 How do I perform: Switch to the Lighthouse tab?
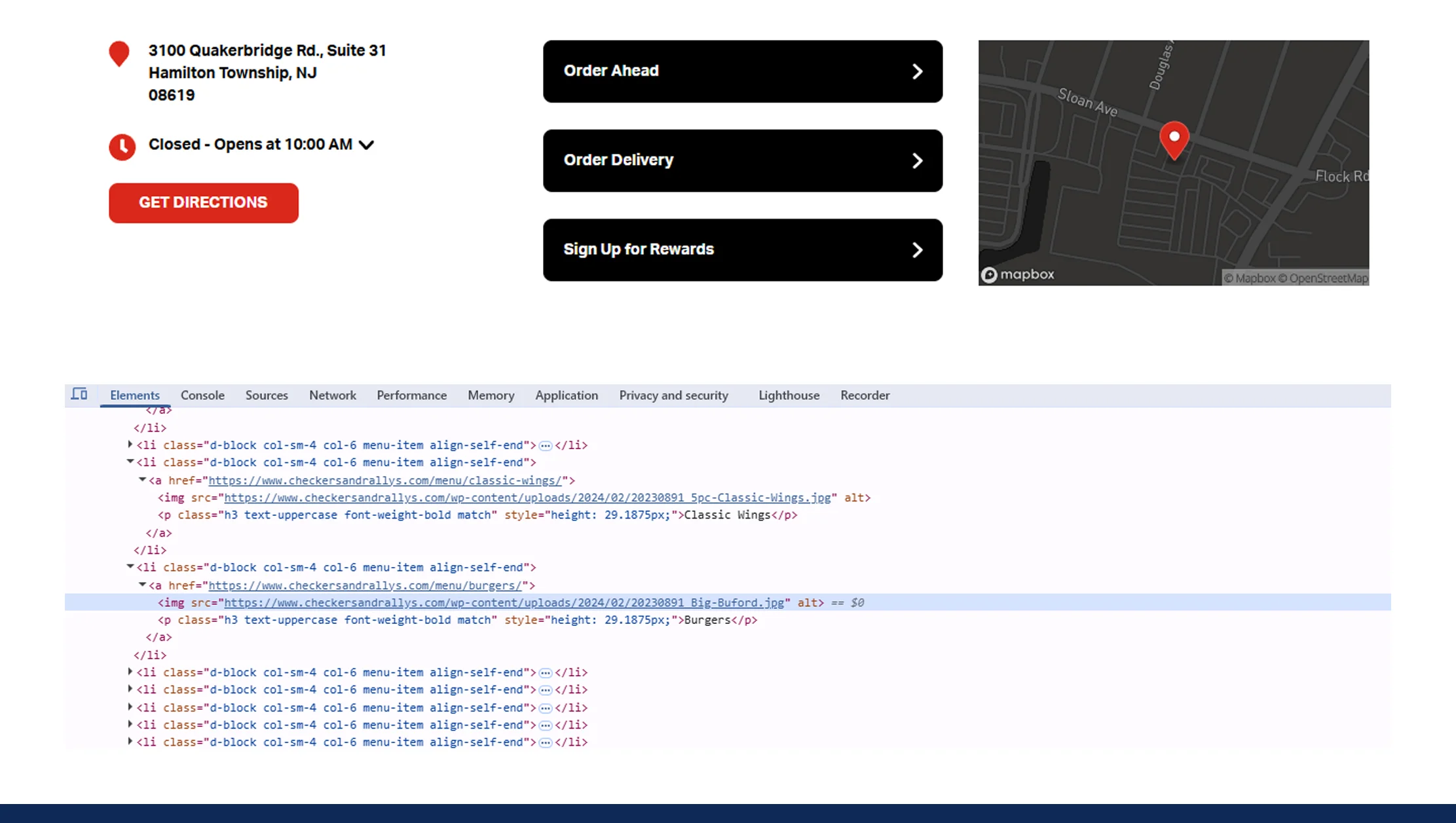(x=789, y=395)
